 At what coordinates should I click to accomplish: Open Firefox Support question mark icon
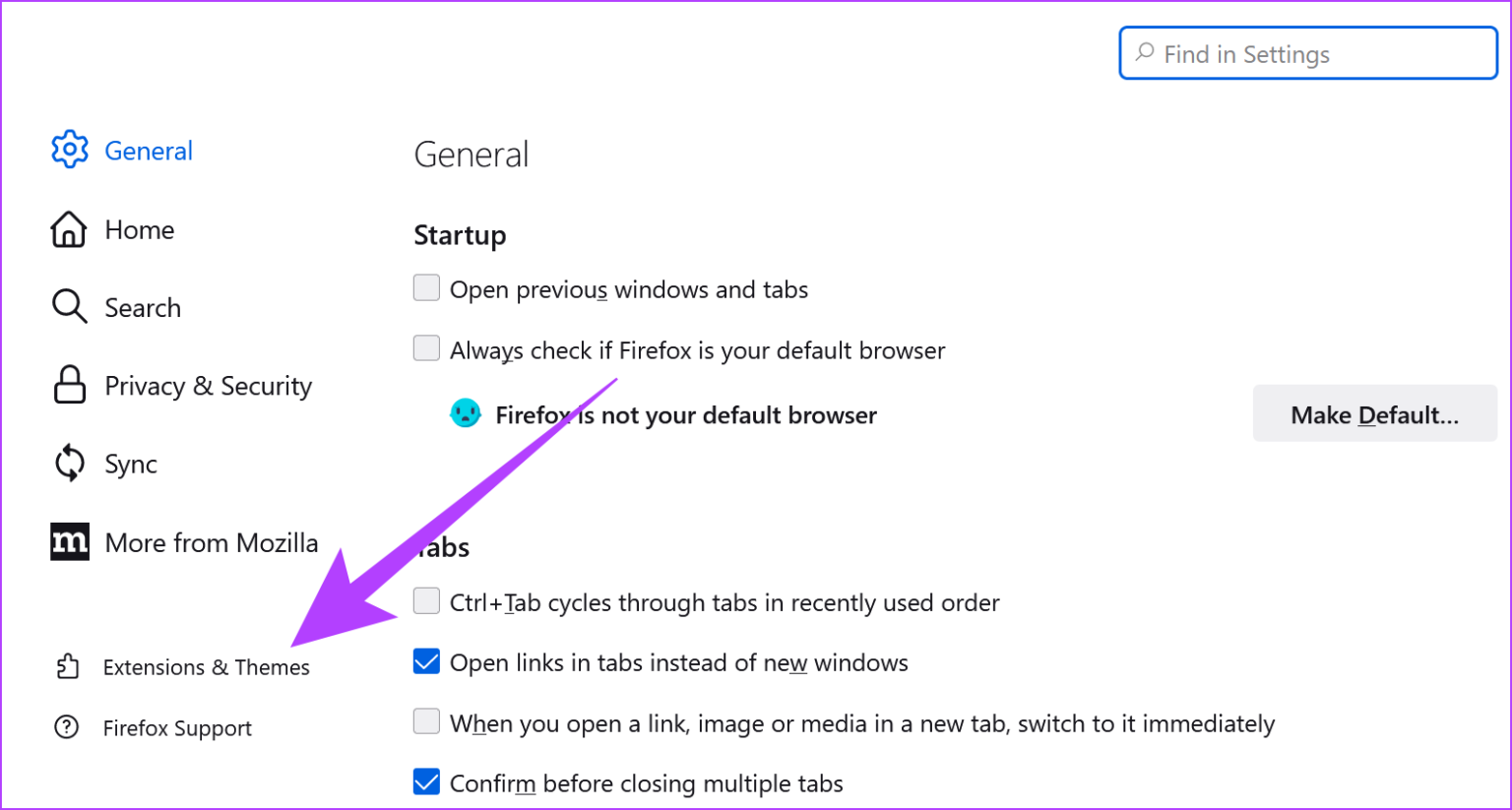coord(66,727)
